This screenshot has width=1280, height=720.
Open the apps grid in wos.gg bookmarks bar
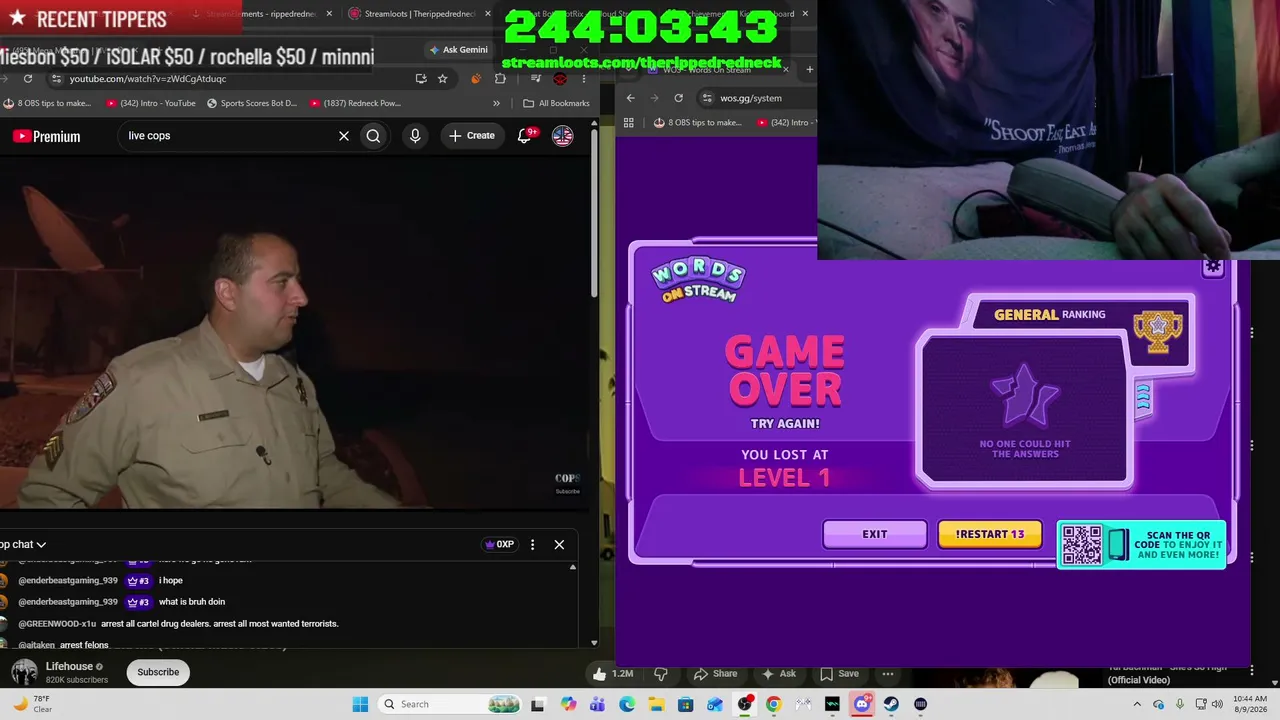[629, 123]
